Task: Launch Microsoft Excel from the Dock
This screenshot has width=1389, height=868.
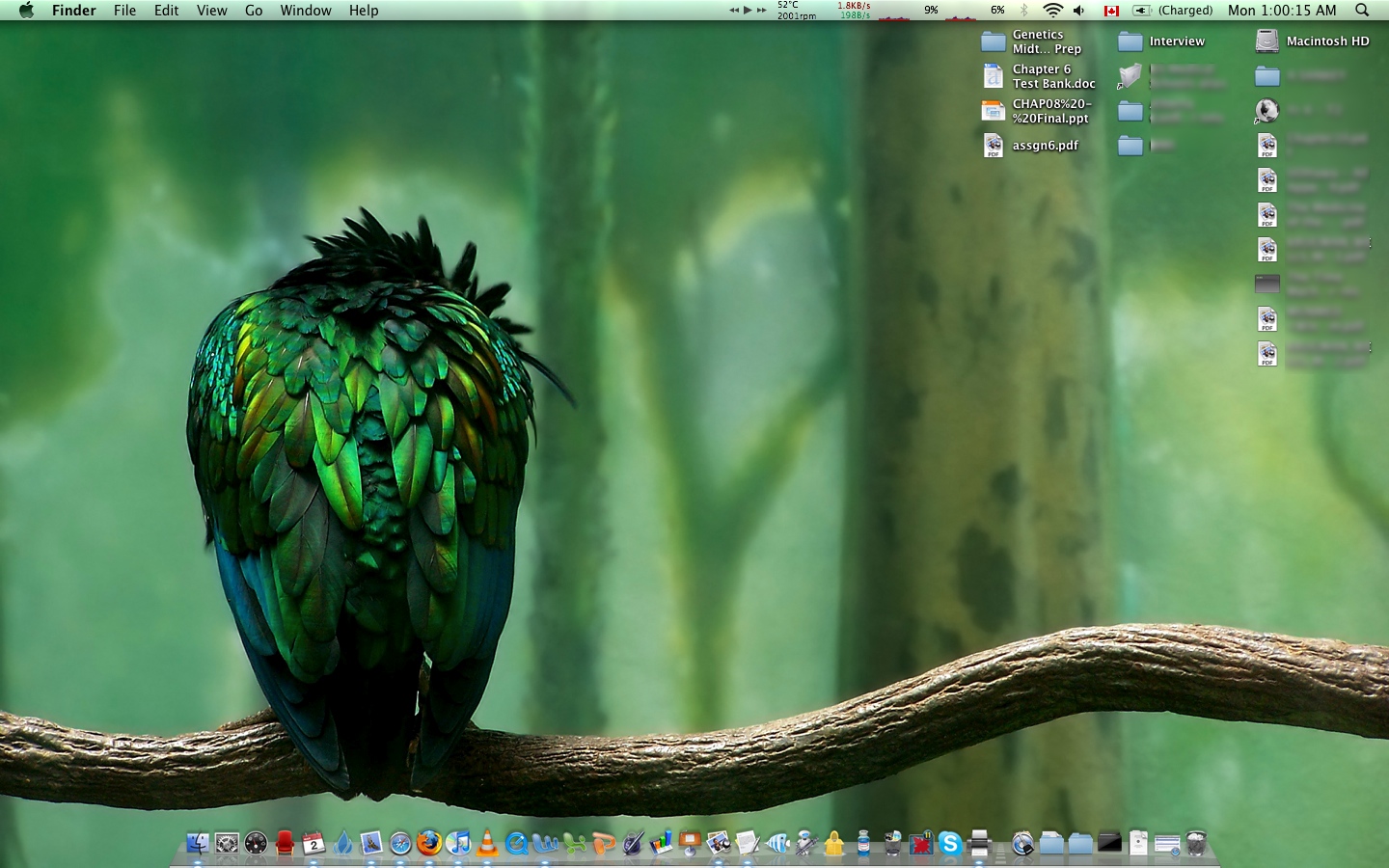Action: pos(575,843)
